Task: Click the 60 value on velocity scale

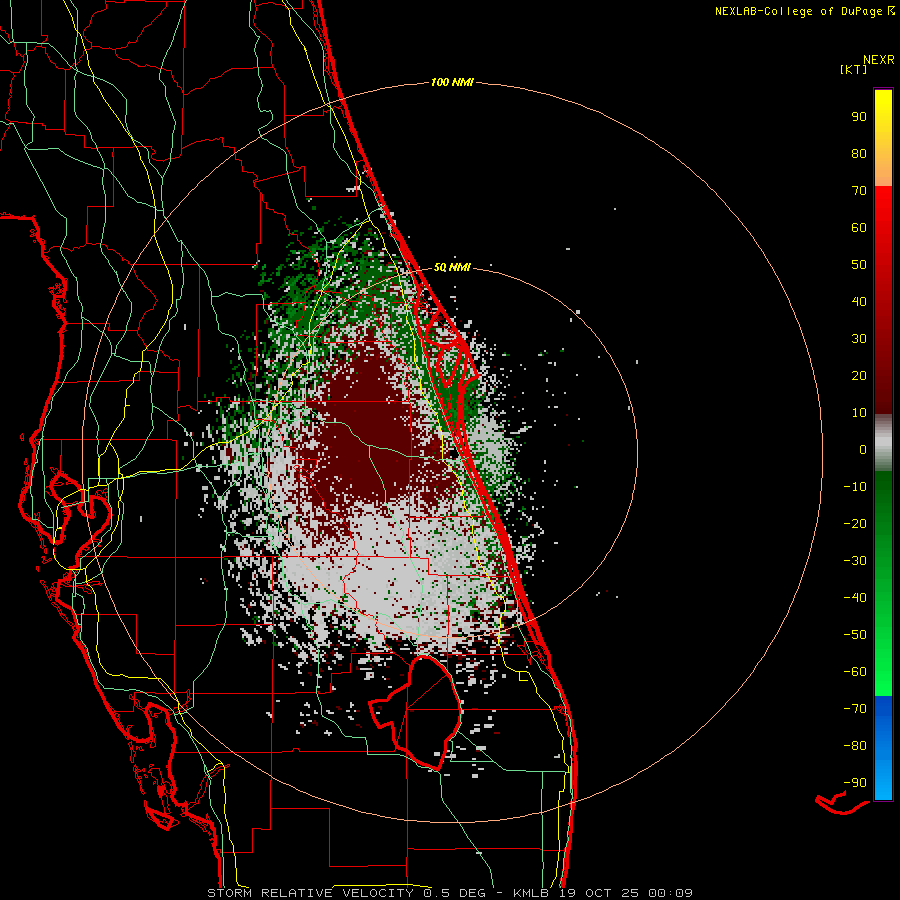Action: point(859,227)
